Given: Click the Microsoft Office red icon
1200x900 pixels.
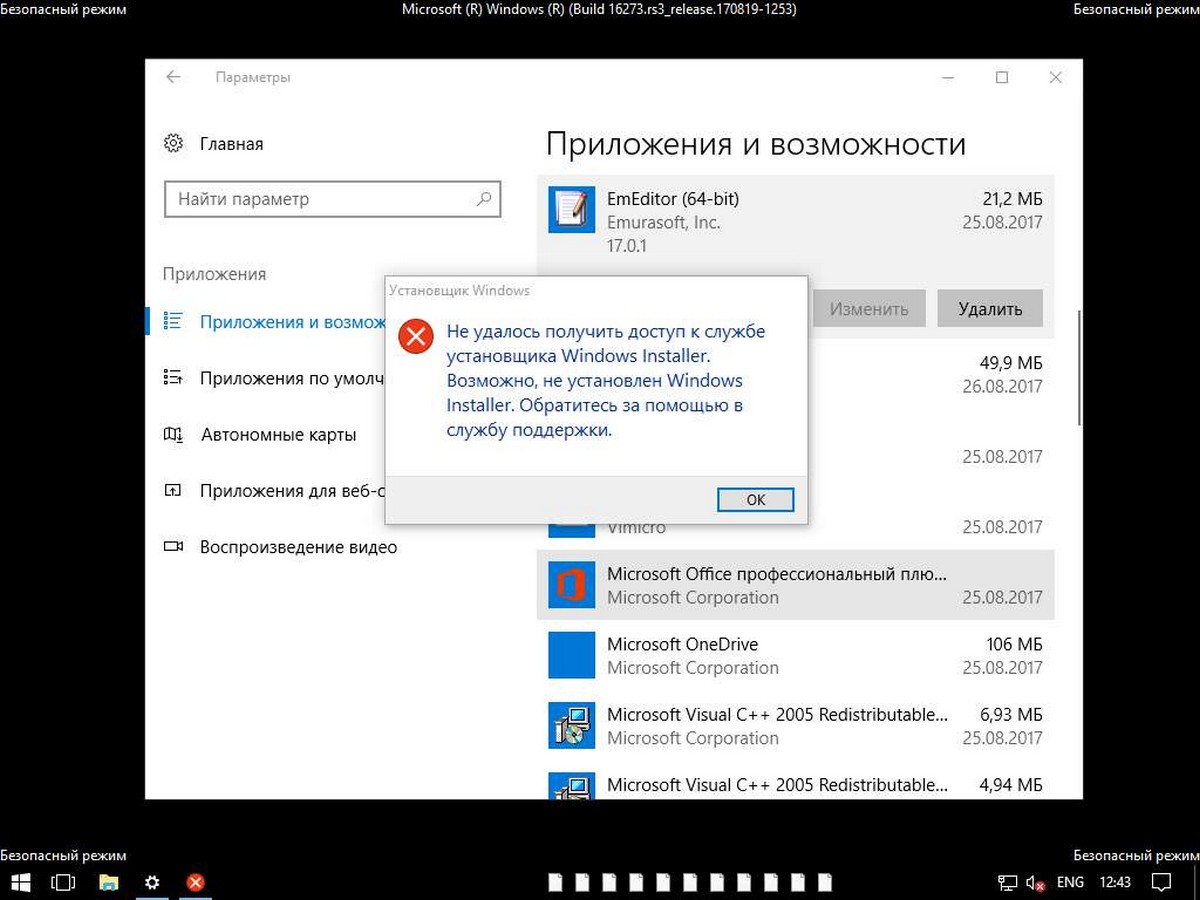Looking at the screenshot, I should [x=571, y=585].
